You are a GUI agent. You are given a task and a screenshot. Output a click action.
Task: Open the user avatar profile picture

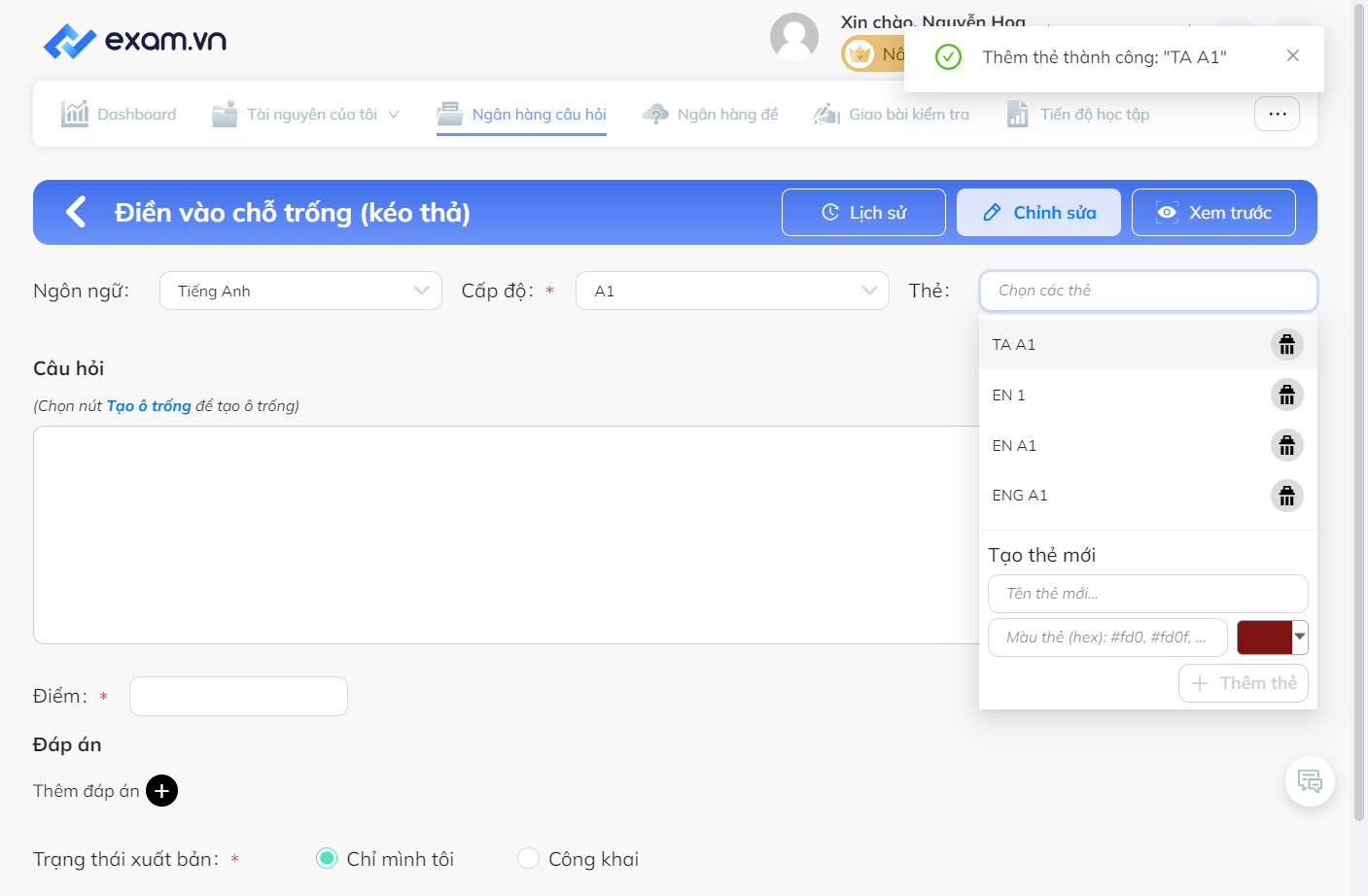tap(794, 37)
